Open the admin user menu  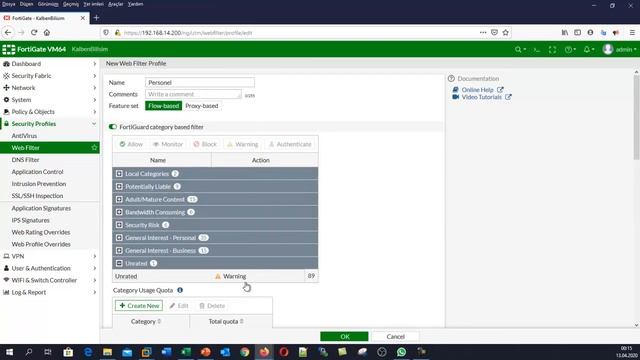pyautogui.click(x=619, y=49)
